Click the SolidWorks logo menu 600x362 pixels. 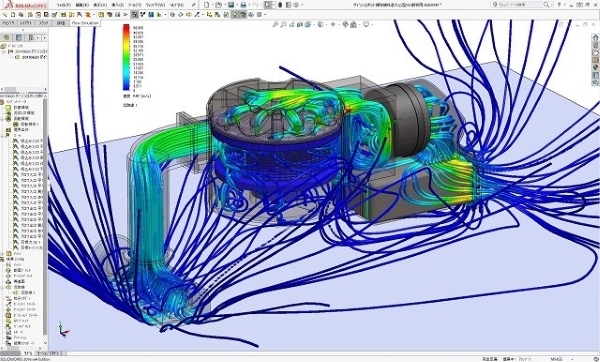27,5
